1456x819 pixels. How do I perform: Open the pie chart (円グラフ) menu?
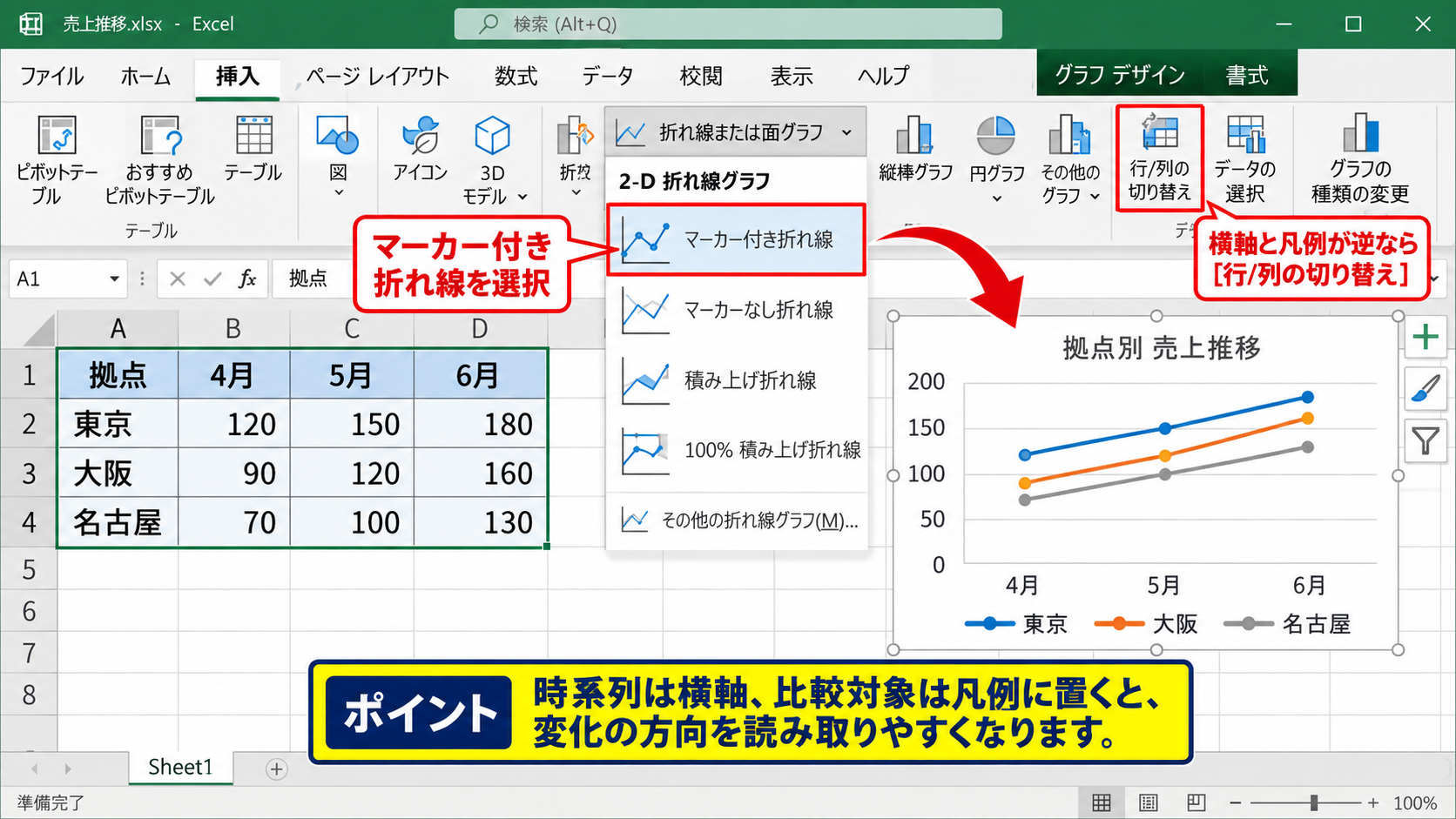[996, 161]
